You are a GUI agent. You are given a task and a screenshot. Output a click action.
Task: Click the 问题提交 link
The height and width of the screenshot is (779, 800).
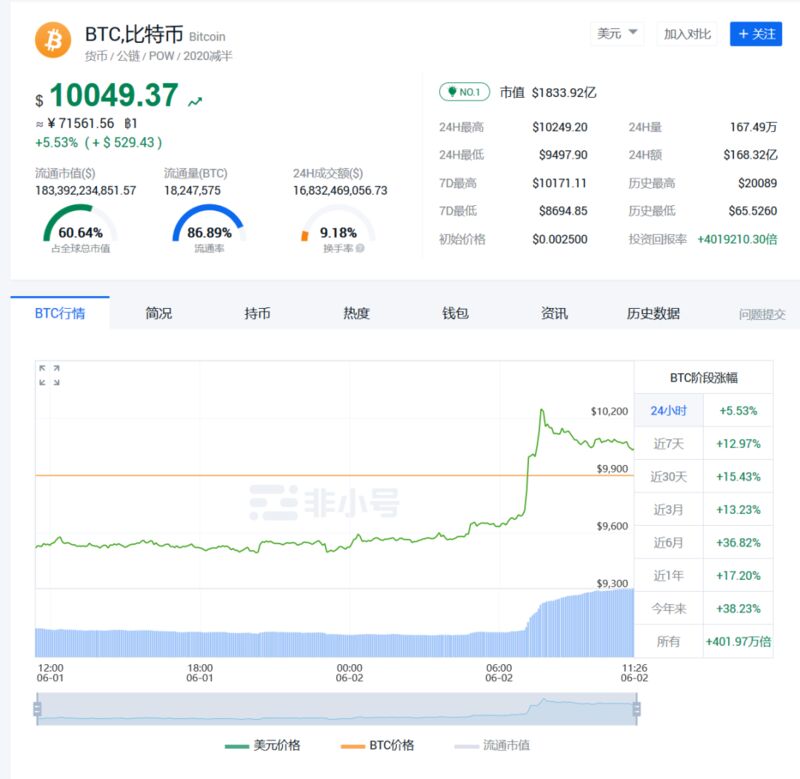tap(762, 314)
